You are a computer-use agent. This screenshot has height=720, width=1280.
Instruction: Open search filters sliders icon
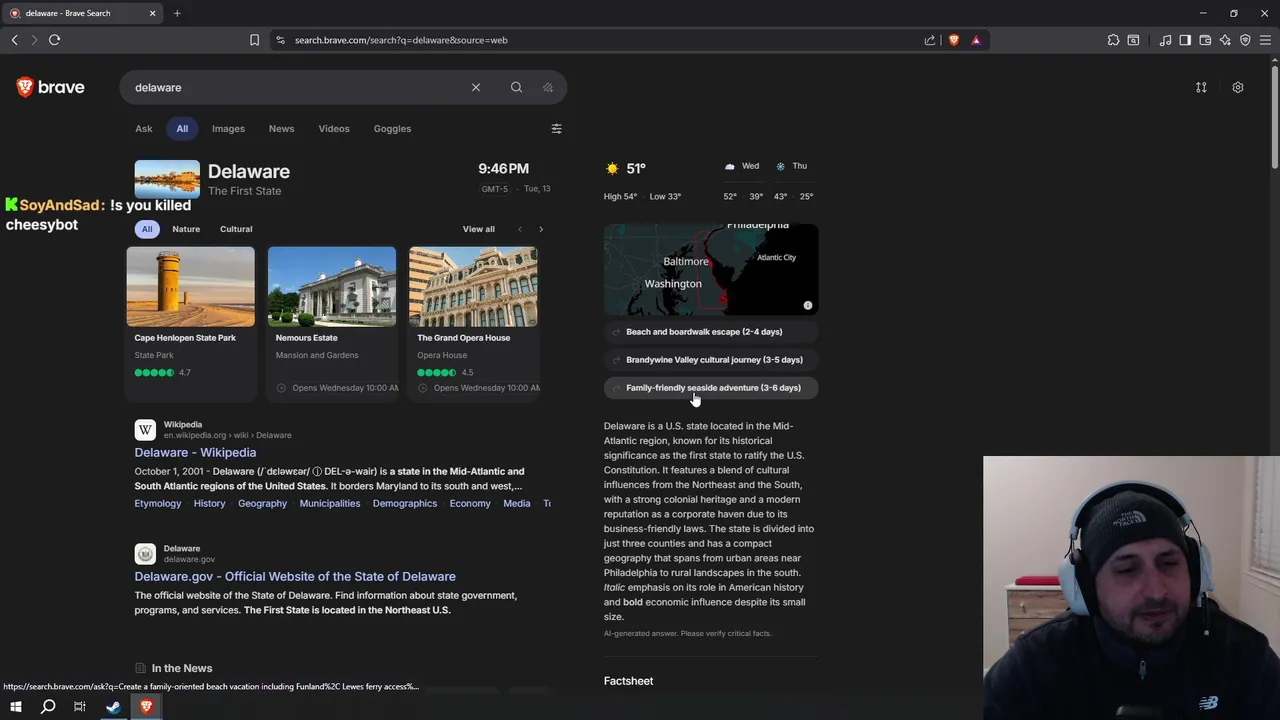(x=557, y=128)
